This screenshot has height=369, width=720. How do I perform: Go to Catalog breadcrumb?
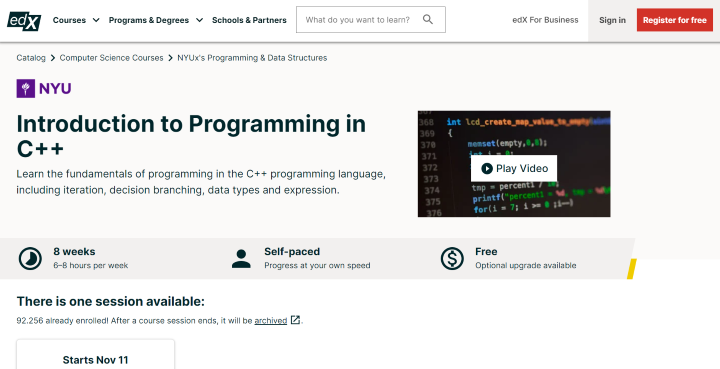pyautogui.click(x=31, y=58)
